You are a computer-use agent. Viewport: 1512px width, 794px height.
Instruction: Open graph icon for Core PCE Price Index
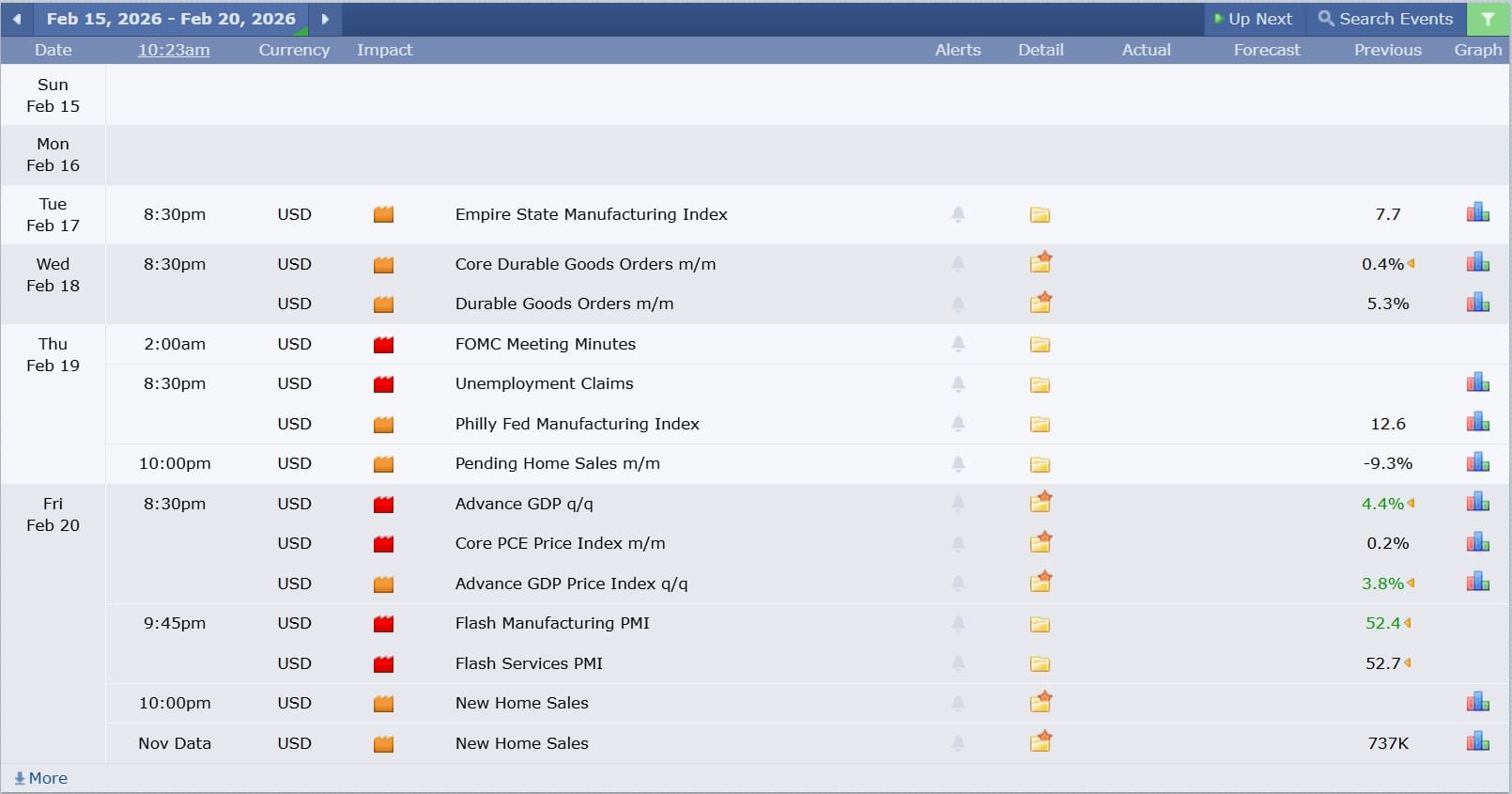pyautogui.click(x=1477, y=542)
